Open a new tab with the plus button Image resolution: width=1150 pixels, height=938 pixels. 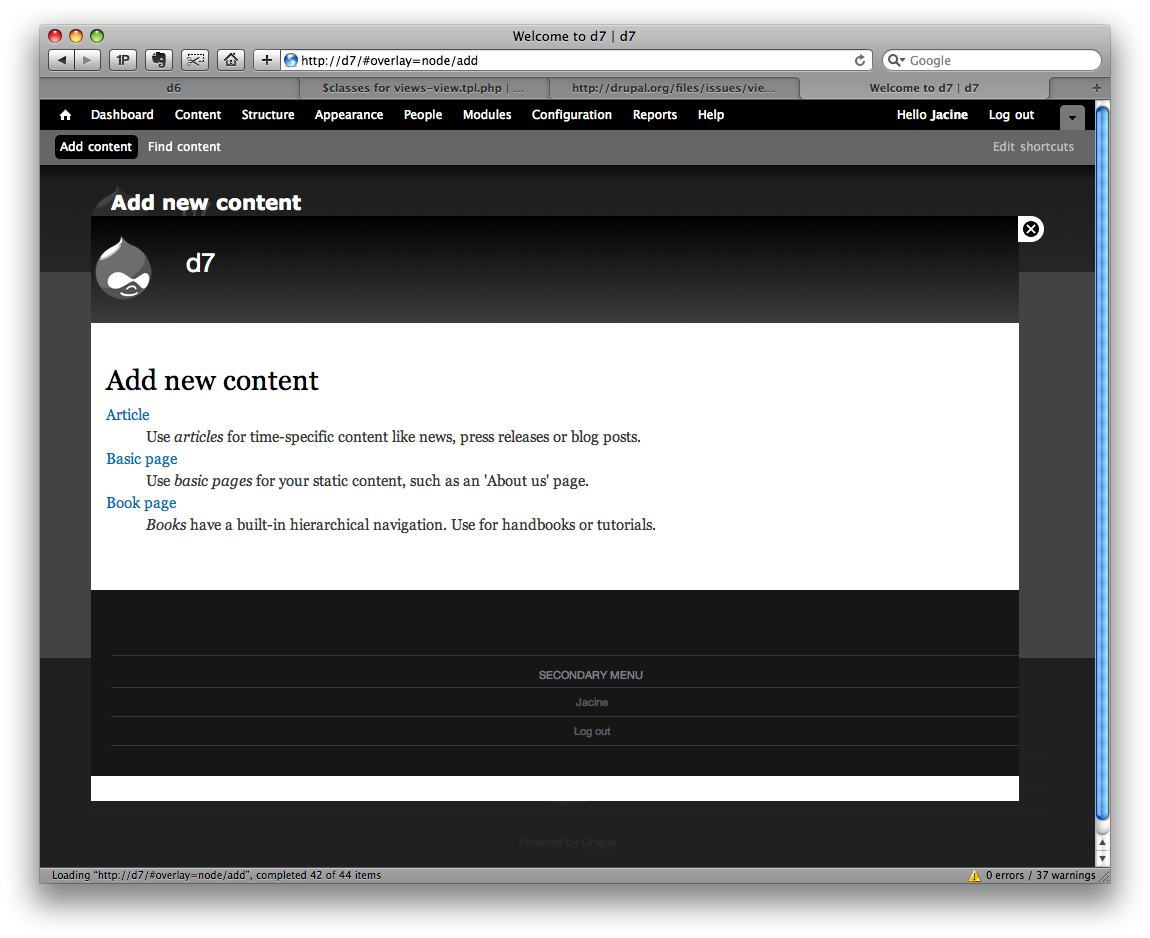point(266,60)
